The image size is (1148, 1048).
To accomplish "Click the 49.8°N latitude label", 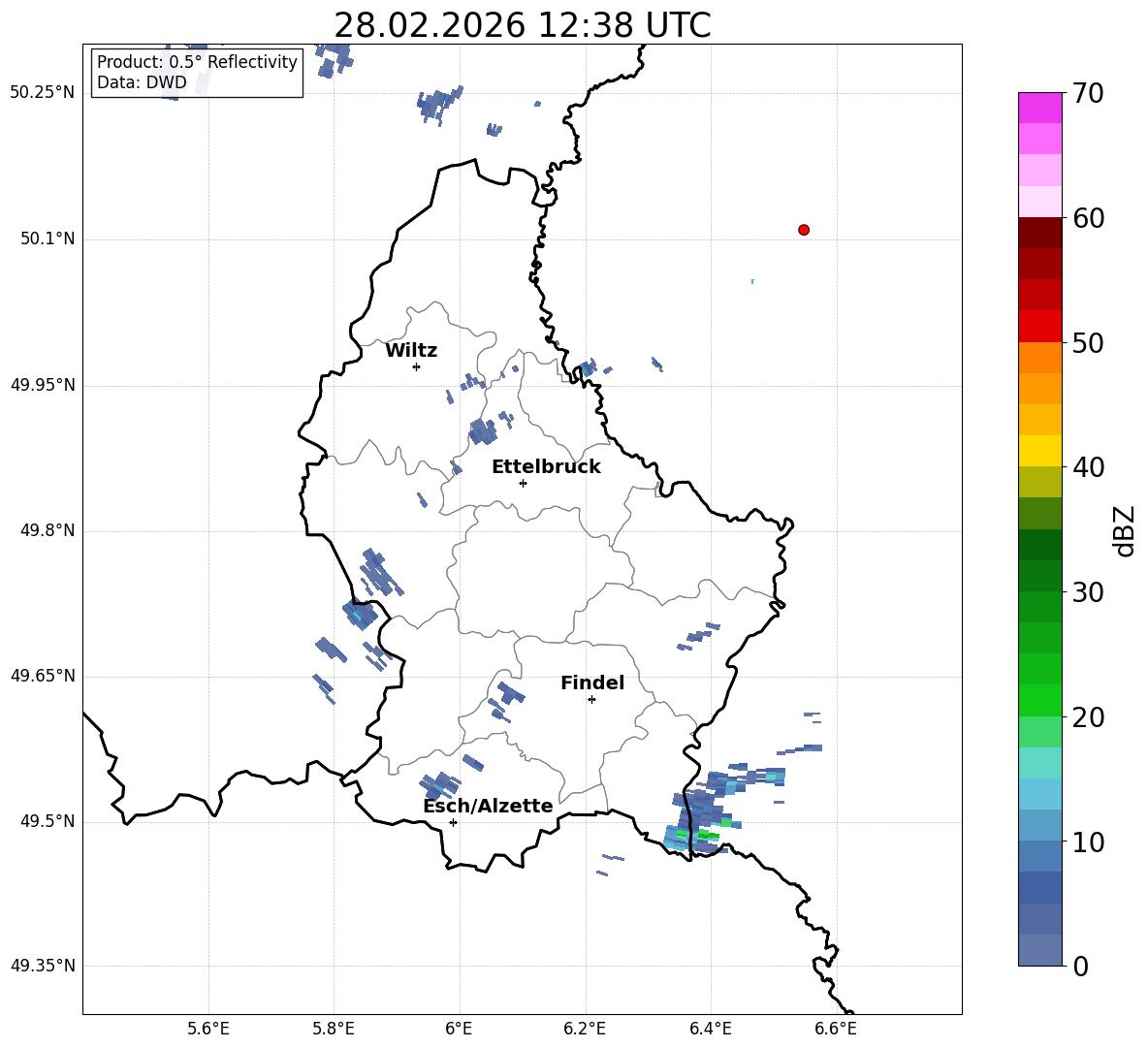I will click(48, 530).
